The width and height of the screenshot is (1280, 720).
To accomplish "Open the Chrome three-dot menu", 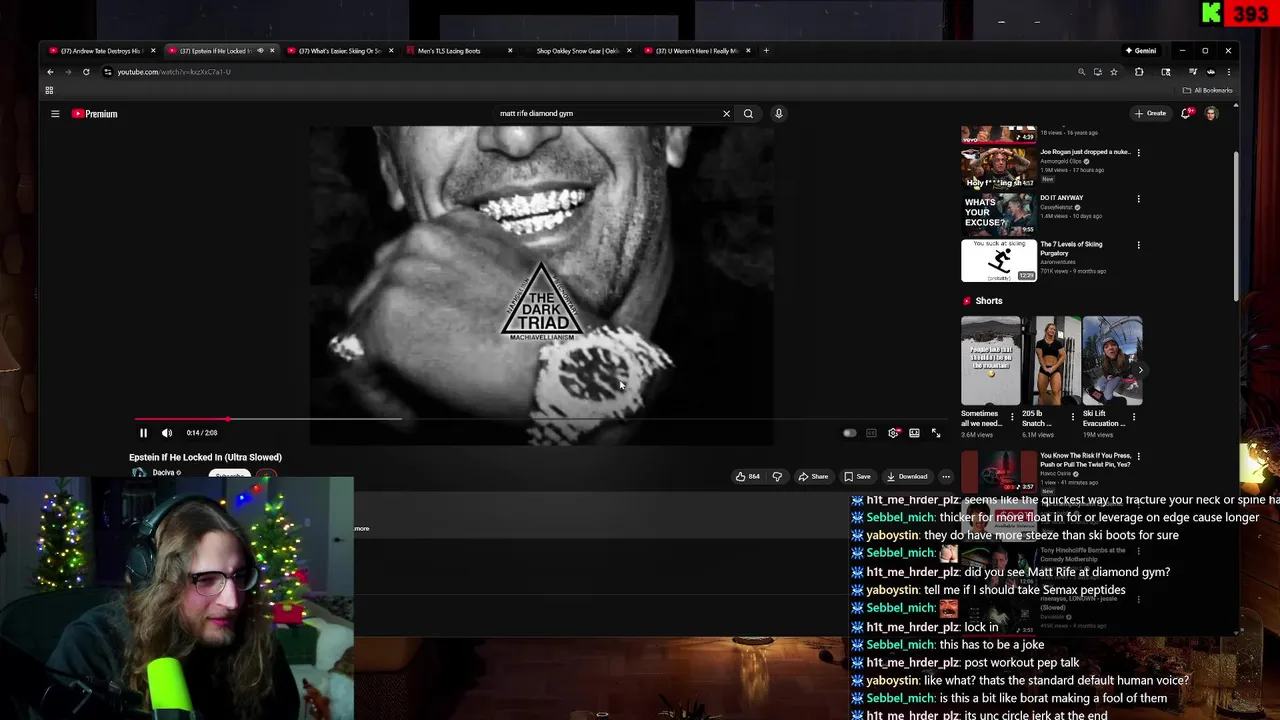I will [1229, 72].
